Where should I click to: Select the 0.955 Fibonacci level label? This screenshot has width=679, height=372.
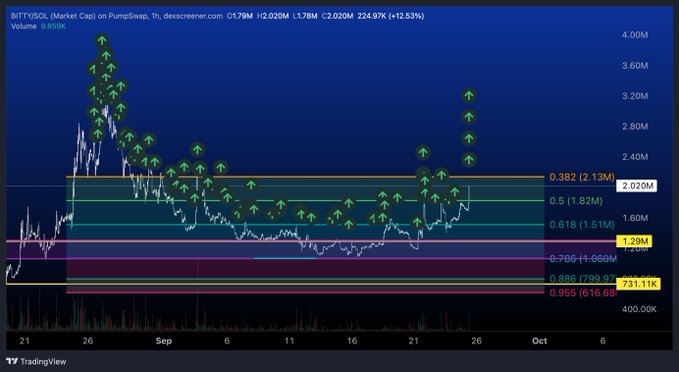[x=583, y=293]
